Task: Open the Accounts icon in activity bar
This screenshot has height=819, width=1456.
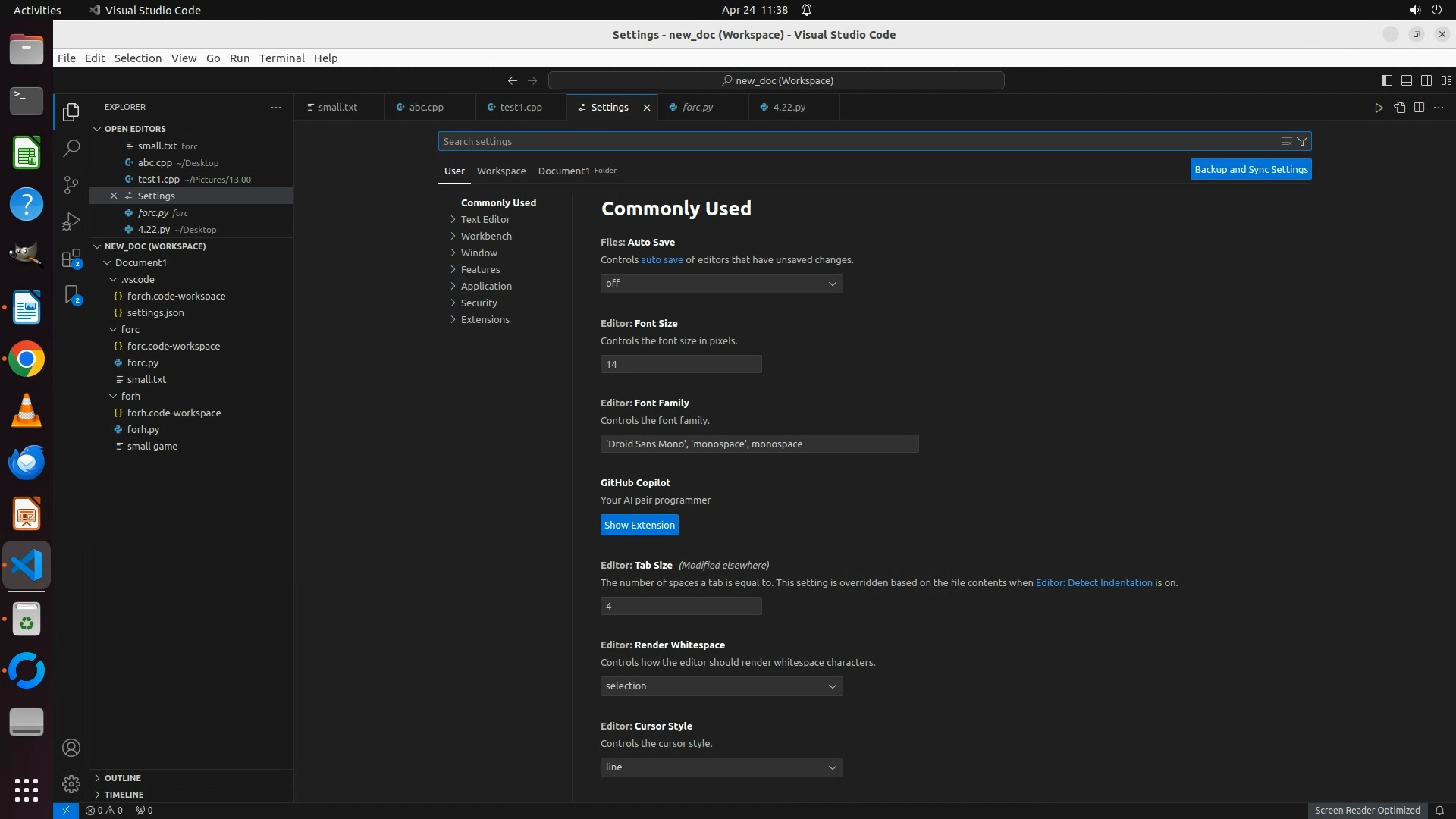Action: (71, 748)
